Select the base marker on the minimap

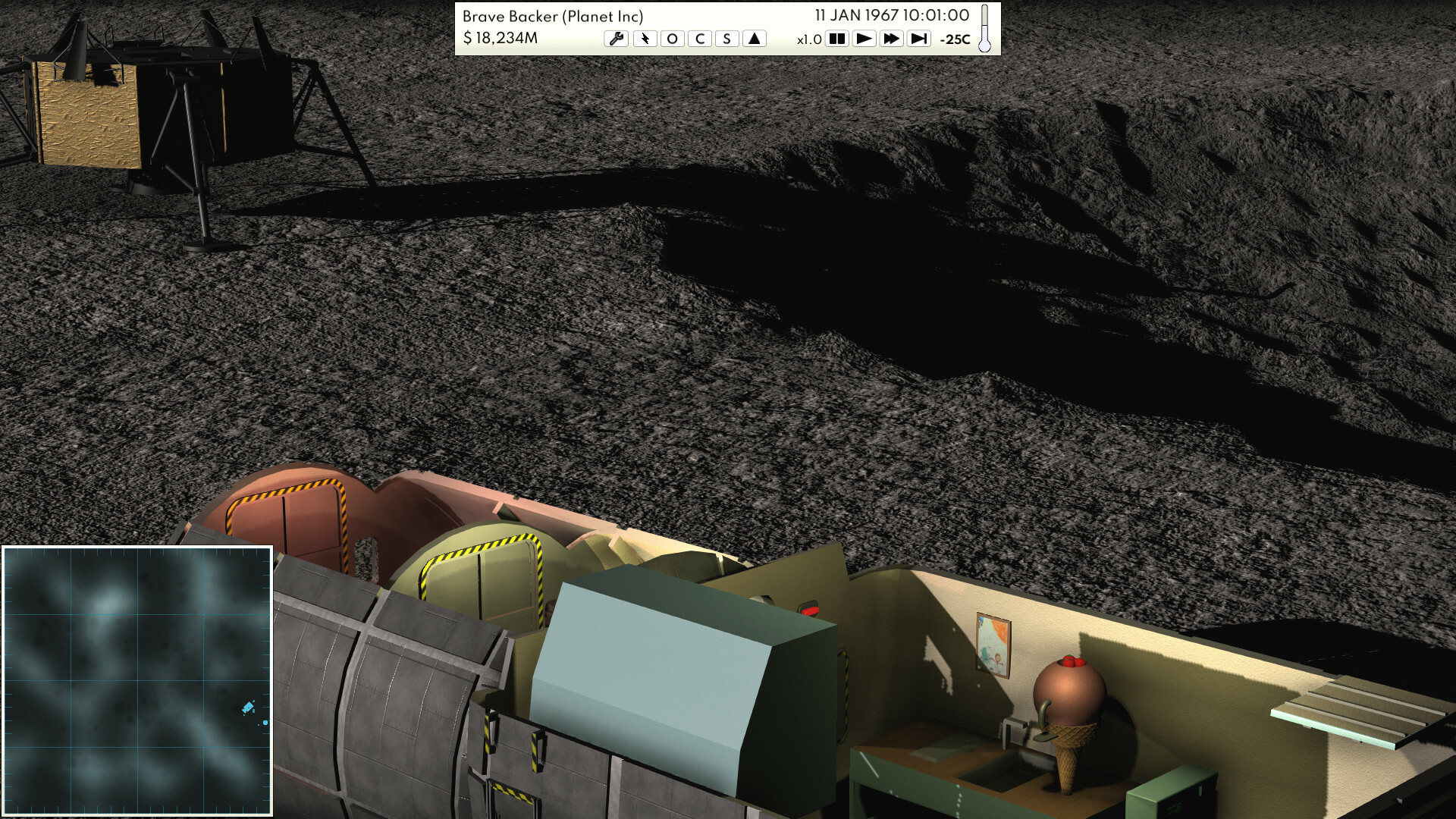[248, 708]
